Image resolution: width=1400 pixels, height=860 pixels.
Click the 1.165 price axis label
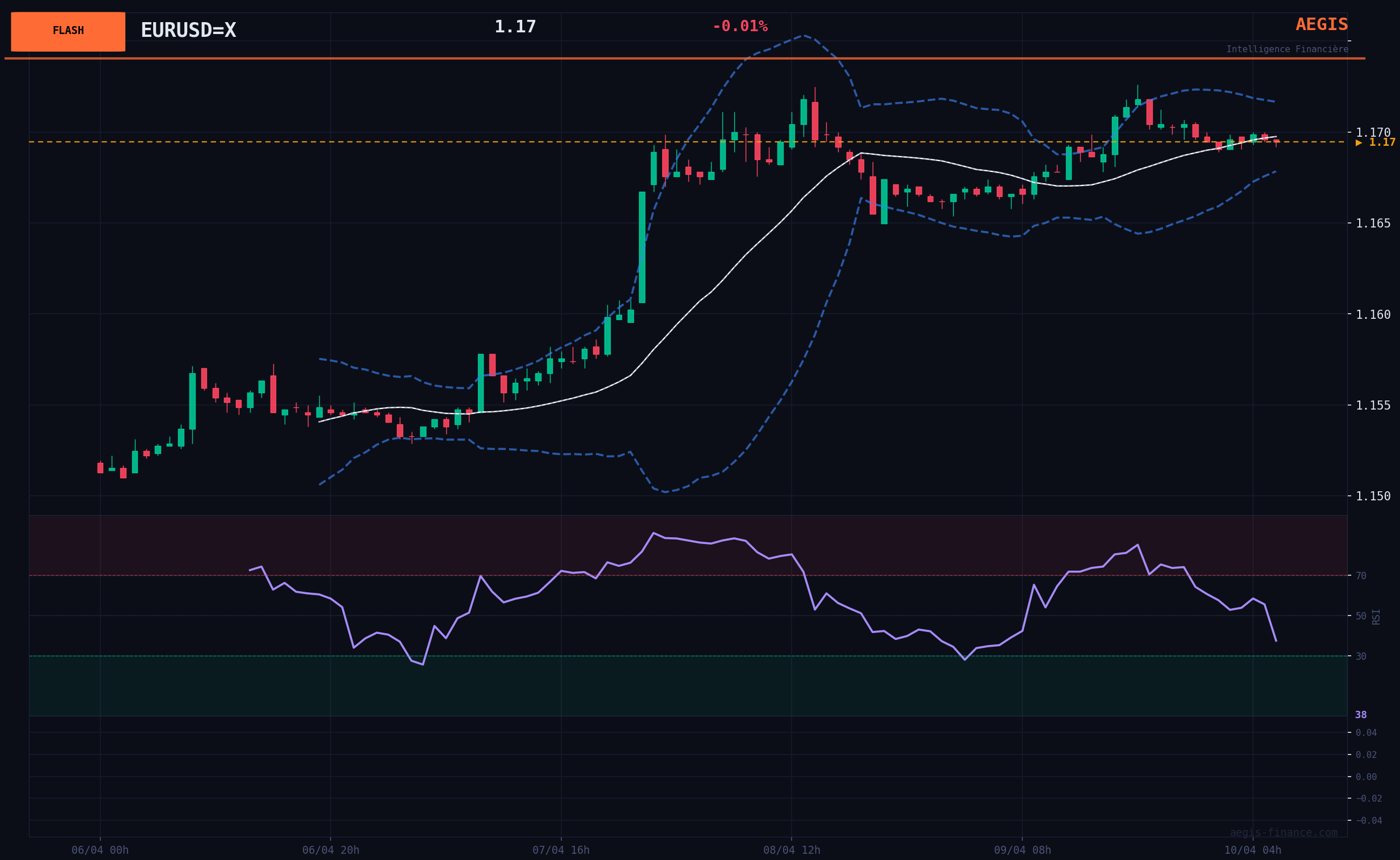(x=1373, y=223)
